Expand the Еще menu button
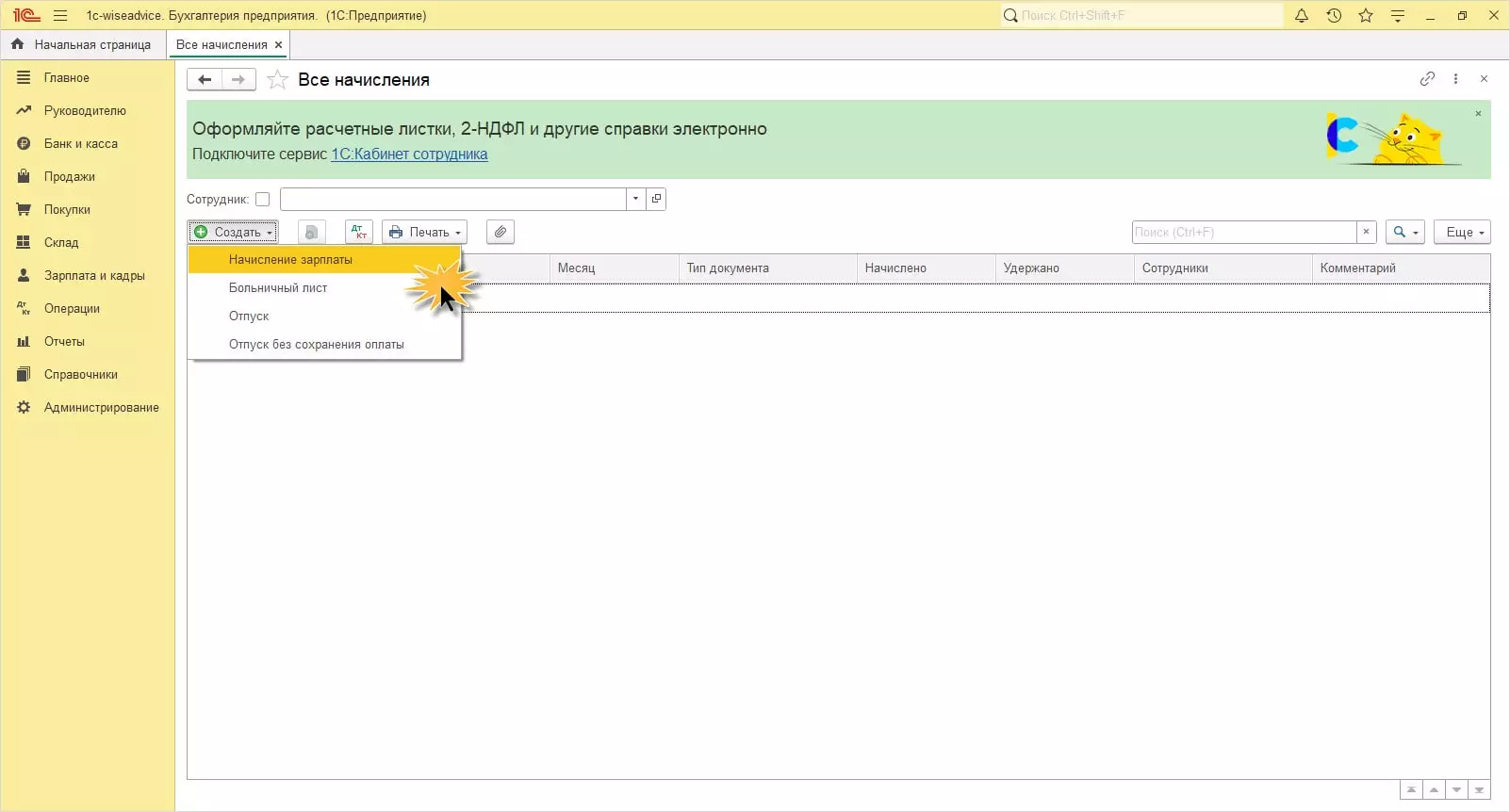Viewport: 1510px width, 812px height. pos(1462,232)
